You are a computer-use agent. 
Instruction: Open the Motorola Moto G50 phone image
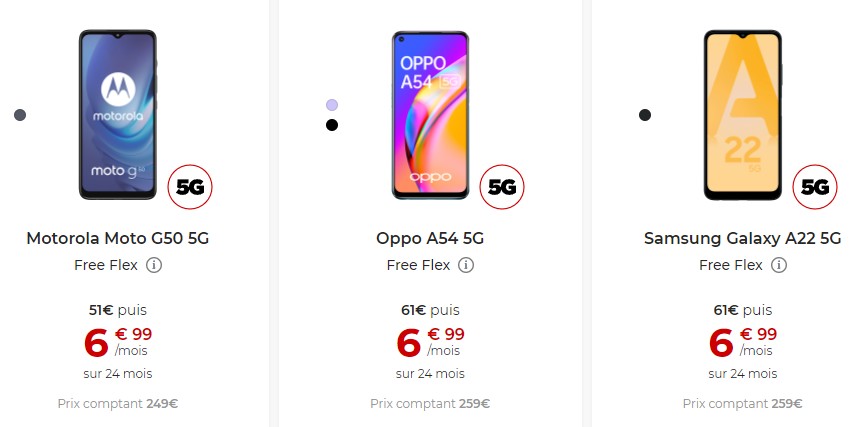118,114
